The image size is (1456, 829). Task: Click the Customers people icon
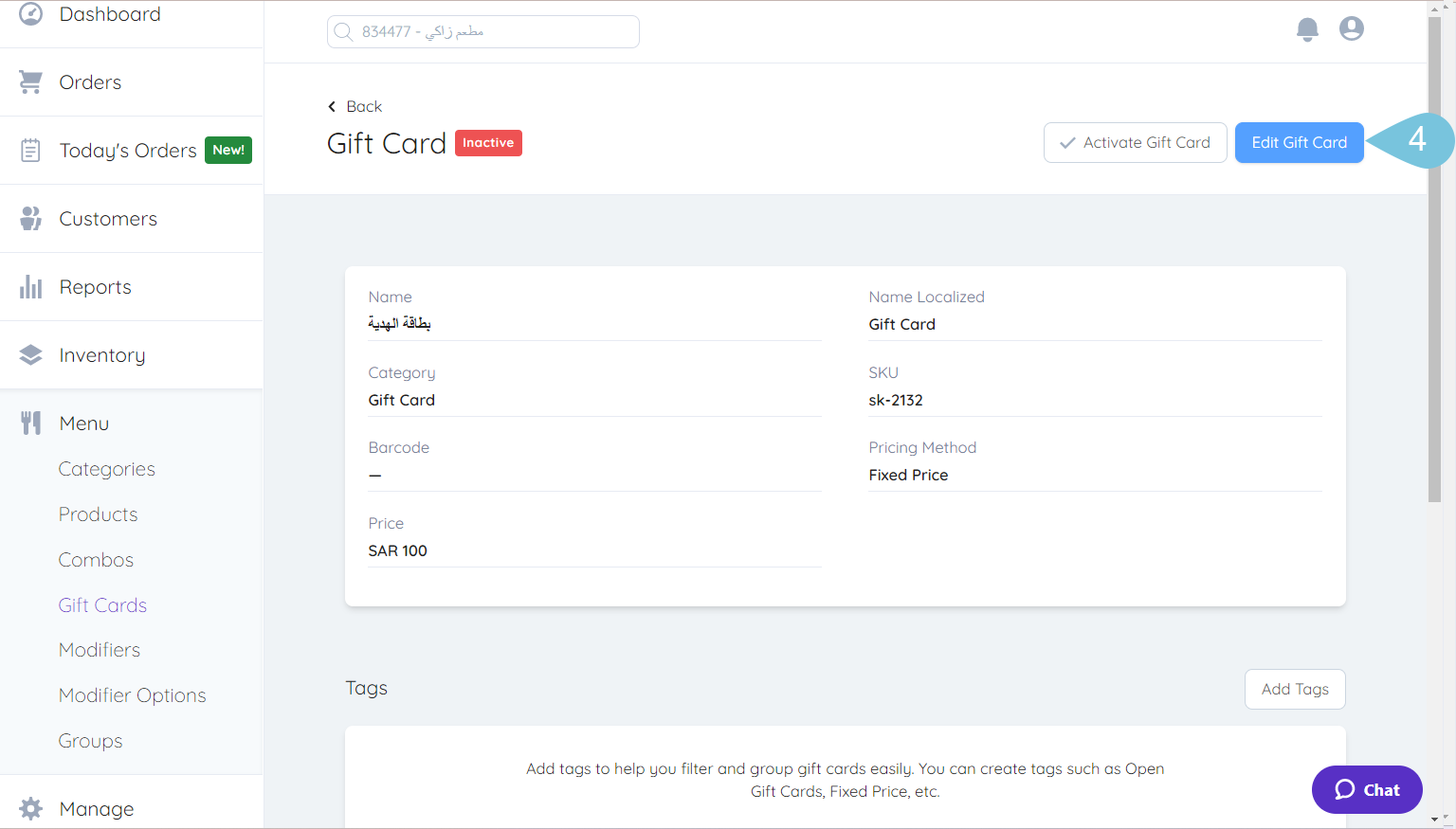(30, 219)
